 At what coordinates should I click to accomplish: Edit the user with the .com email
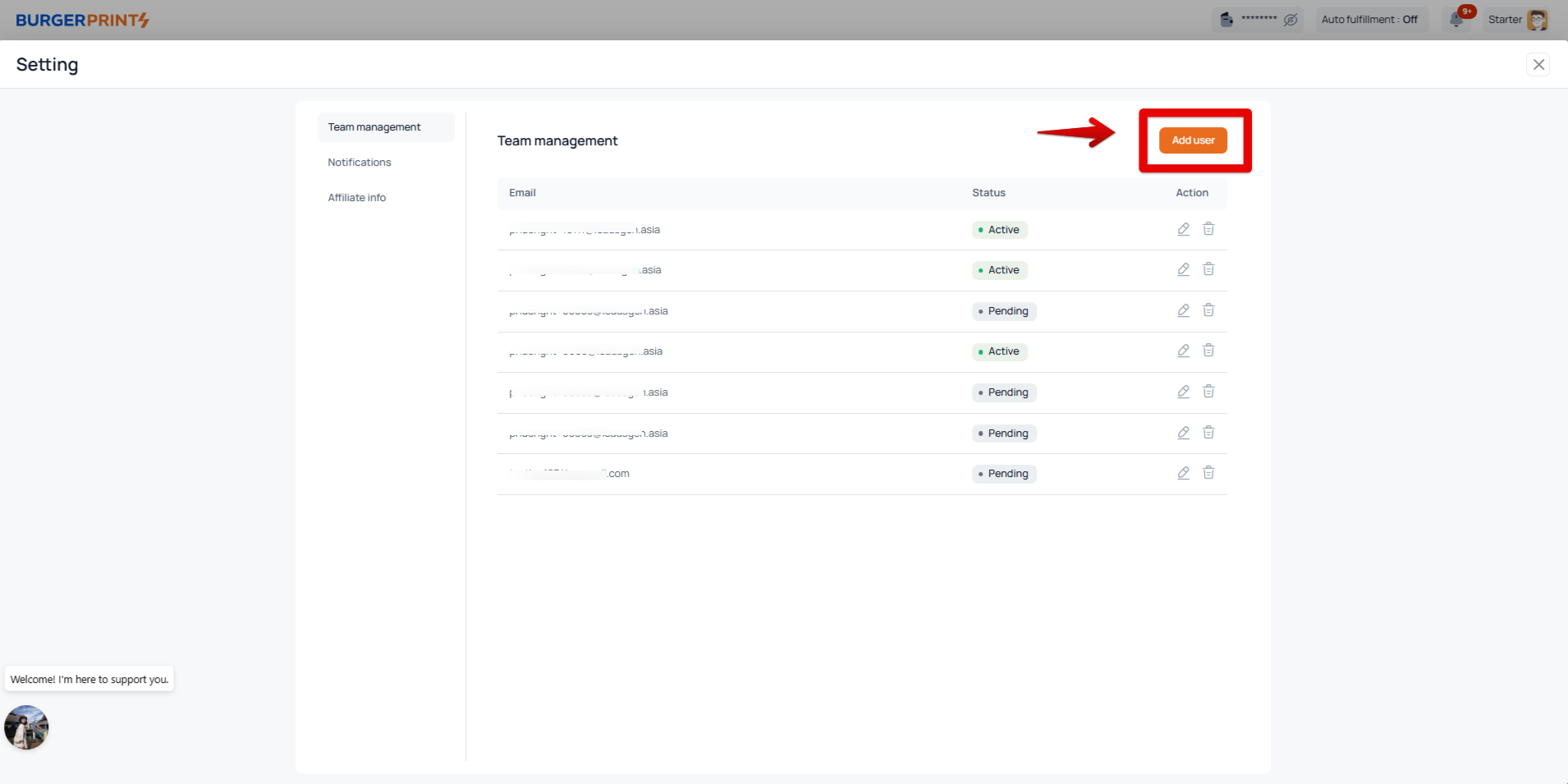point(1183,473)
